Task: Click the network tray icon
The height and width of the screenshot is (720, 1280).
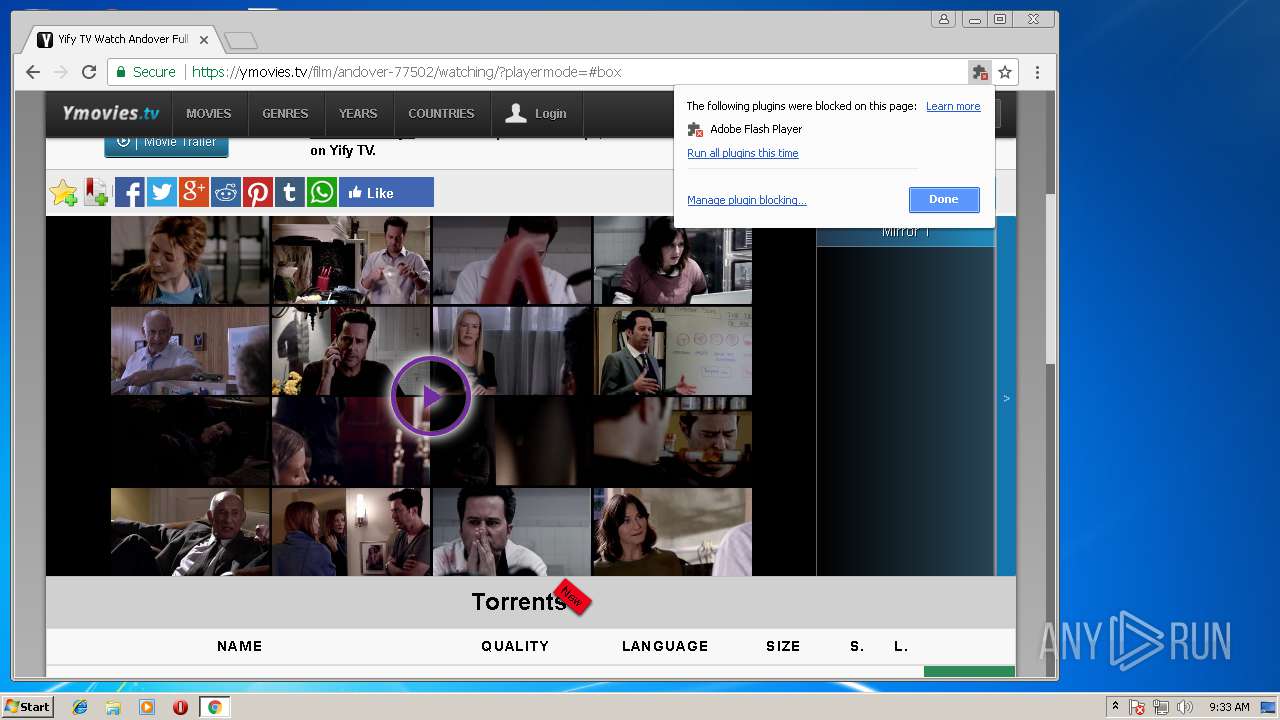Action: tap(1161, 707)
